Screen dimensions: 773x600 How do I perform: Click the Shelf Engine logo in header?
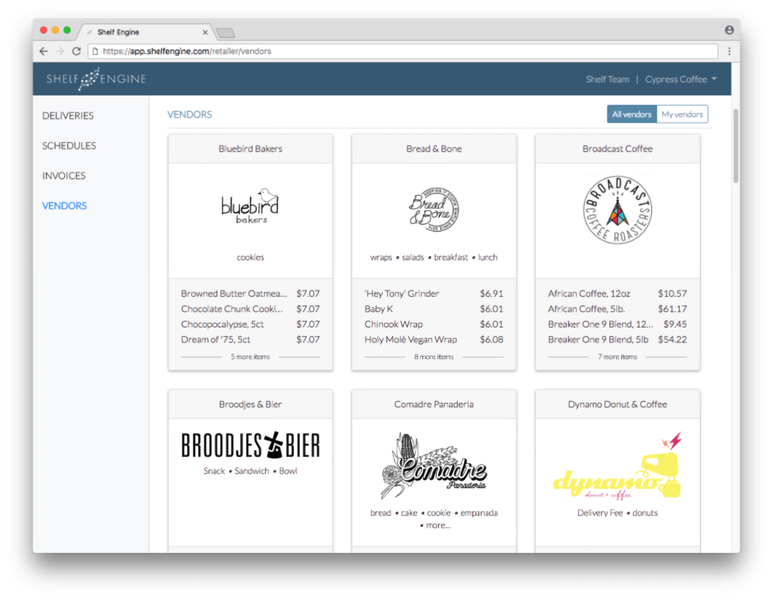pos(96,79)
